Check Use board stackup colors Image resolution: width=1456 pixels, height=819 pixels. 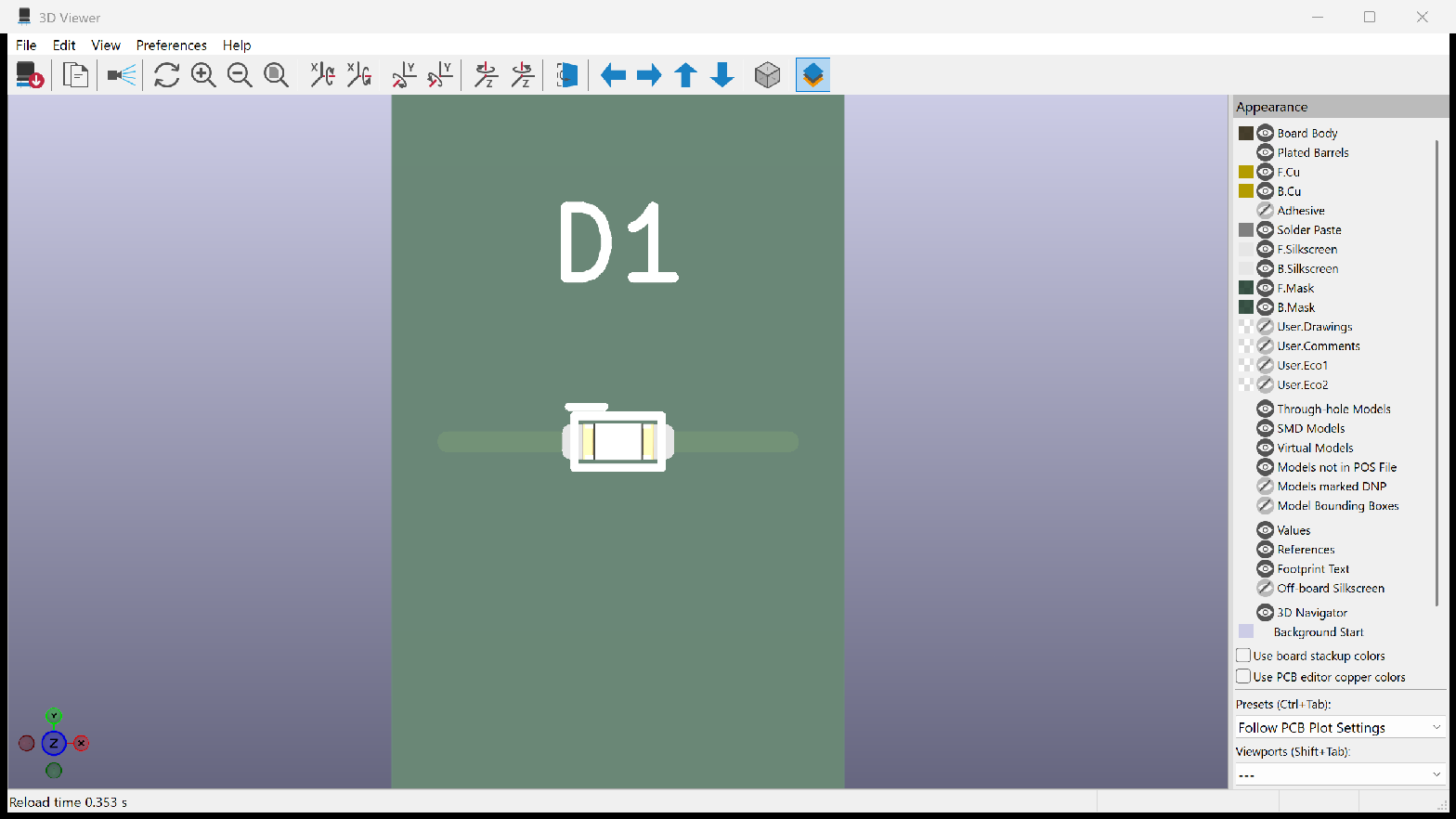click(1243, 656)
